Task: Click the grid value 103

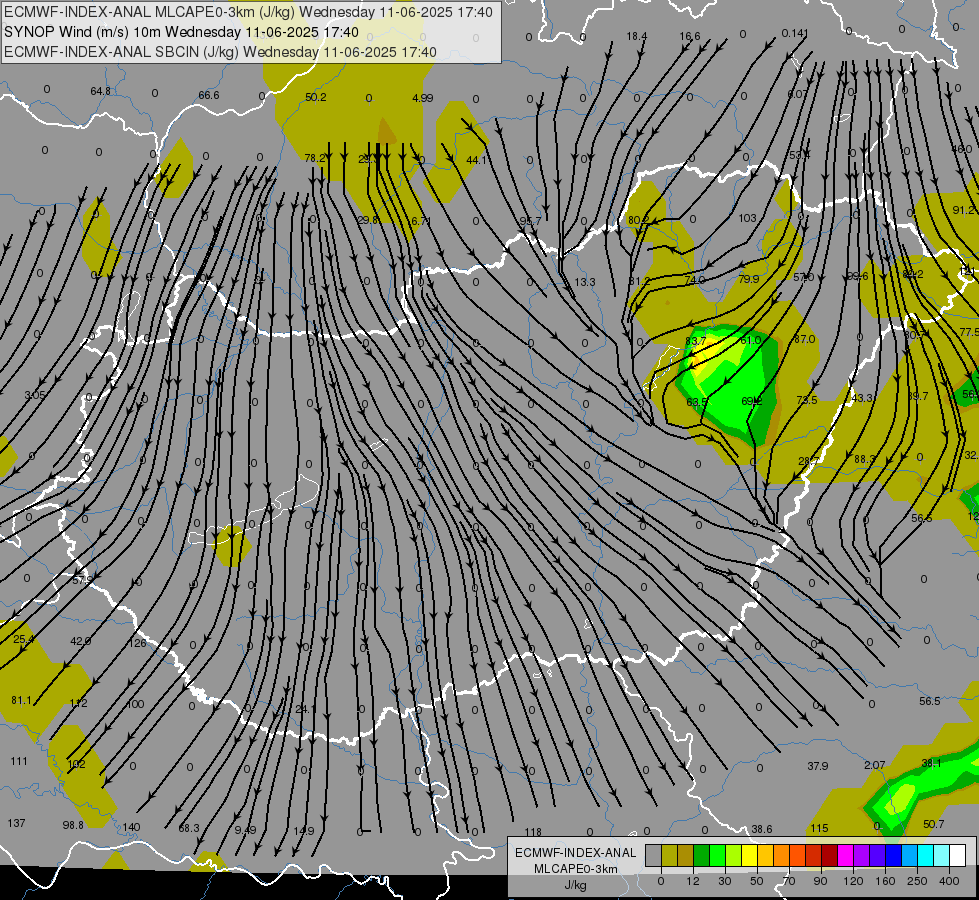Action: click(x=747, y=219)
